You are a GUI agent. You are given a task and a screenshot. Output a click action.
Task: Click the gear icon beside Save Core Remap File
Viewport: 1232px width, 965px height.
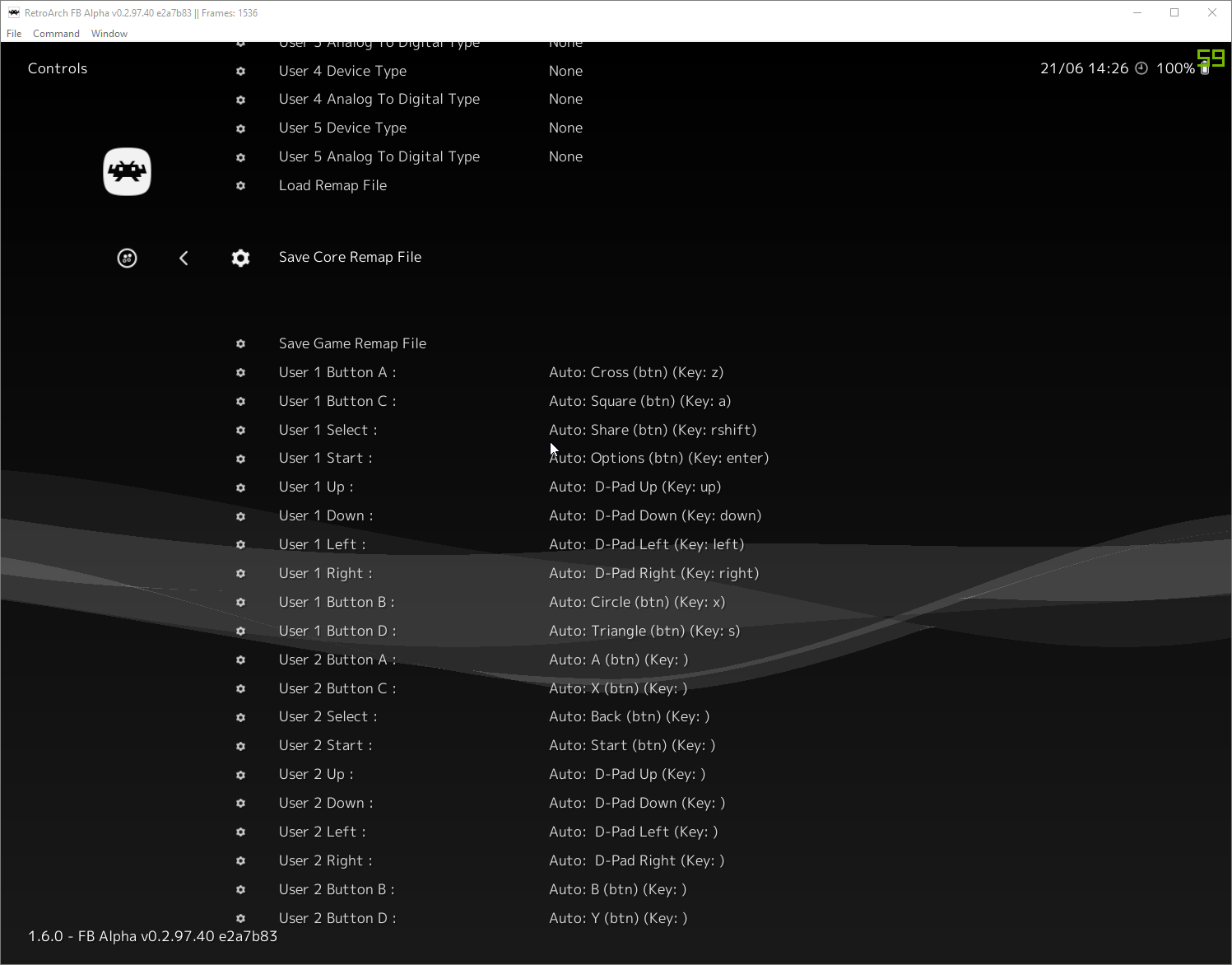[240, 259]
